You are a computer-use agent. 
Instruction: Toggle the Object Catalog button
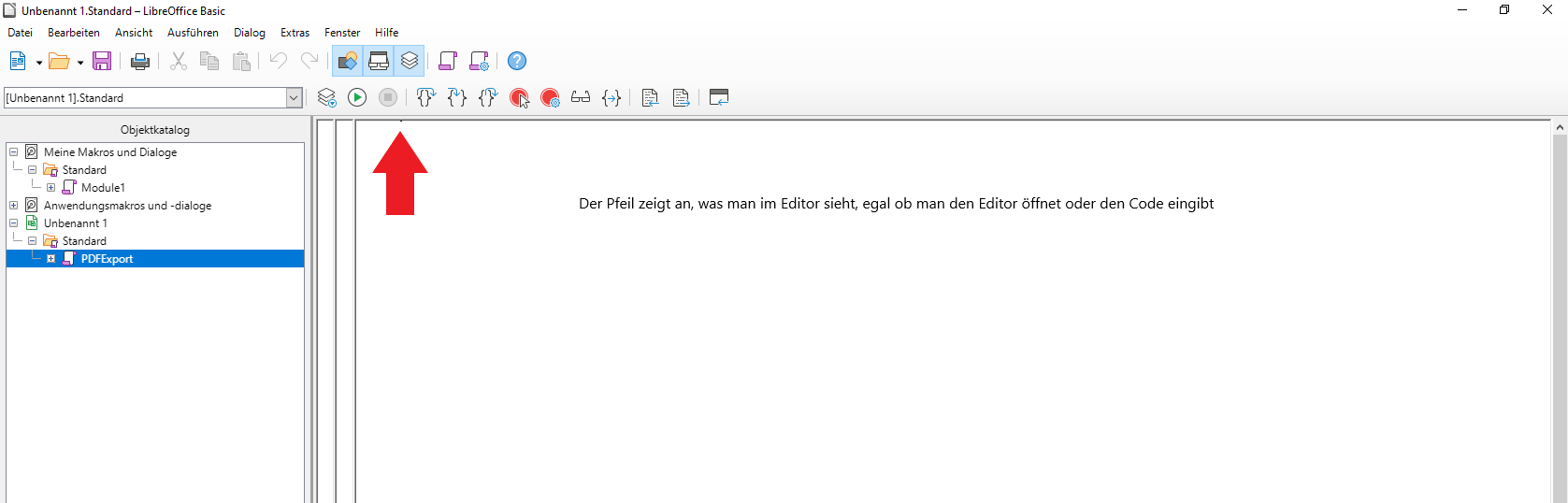348,62
